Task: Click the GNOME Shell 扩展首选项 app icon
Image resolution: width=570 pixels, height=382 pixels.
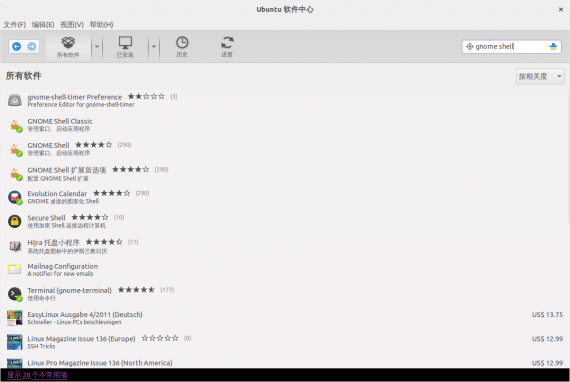Action: click(15, 174)
